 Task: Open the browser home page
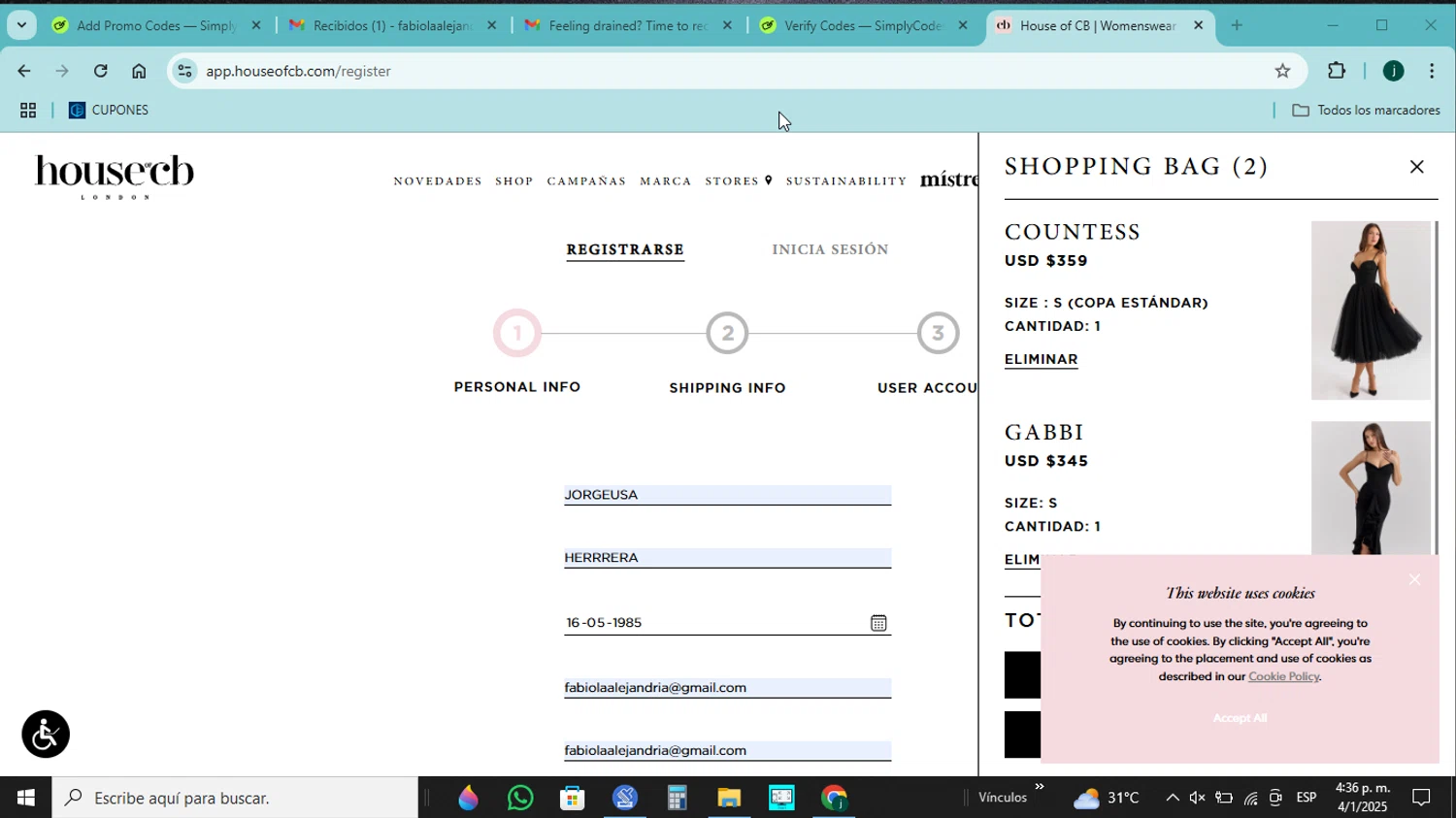pos(139,71)
